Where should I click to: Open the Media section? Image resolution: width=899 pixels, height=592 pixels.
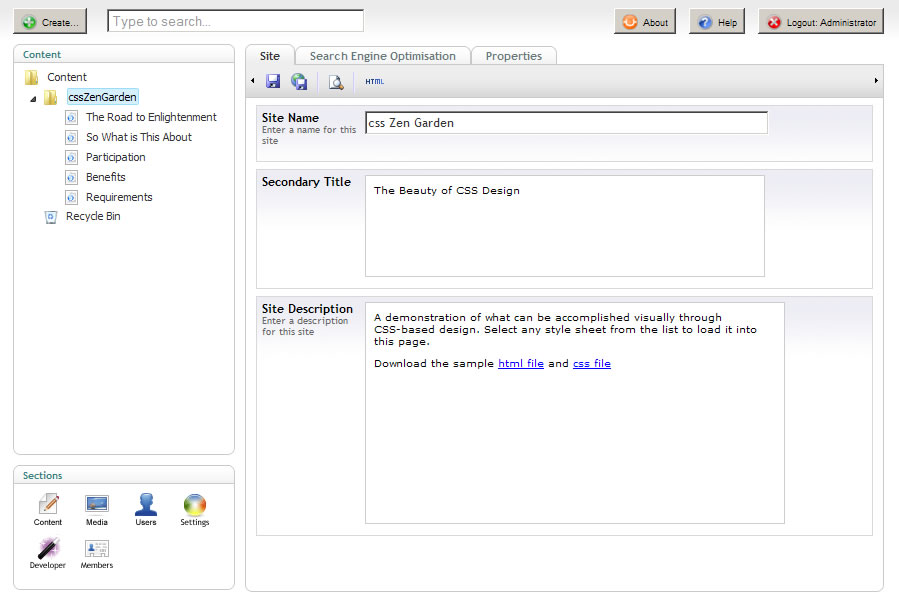click(96, 509)
